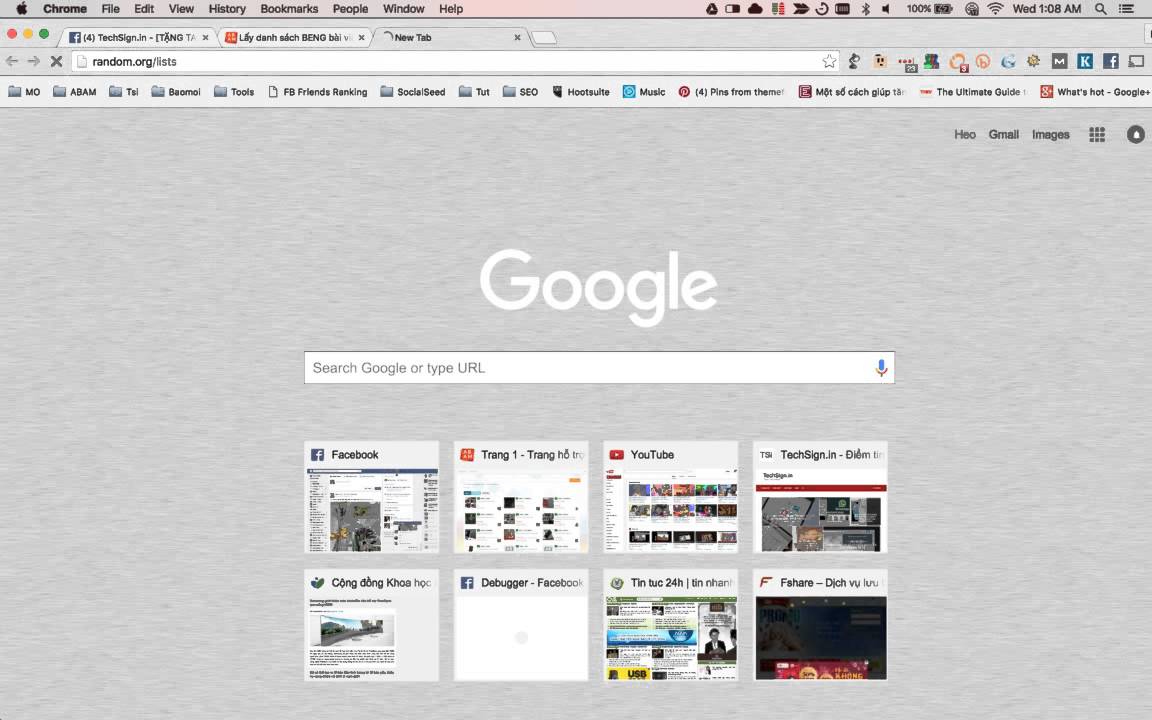
Task: Open the File menu
Action: (x=110, y=9)
